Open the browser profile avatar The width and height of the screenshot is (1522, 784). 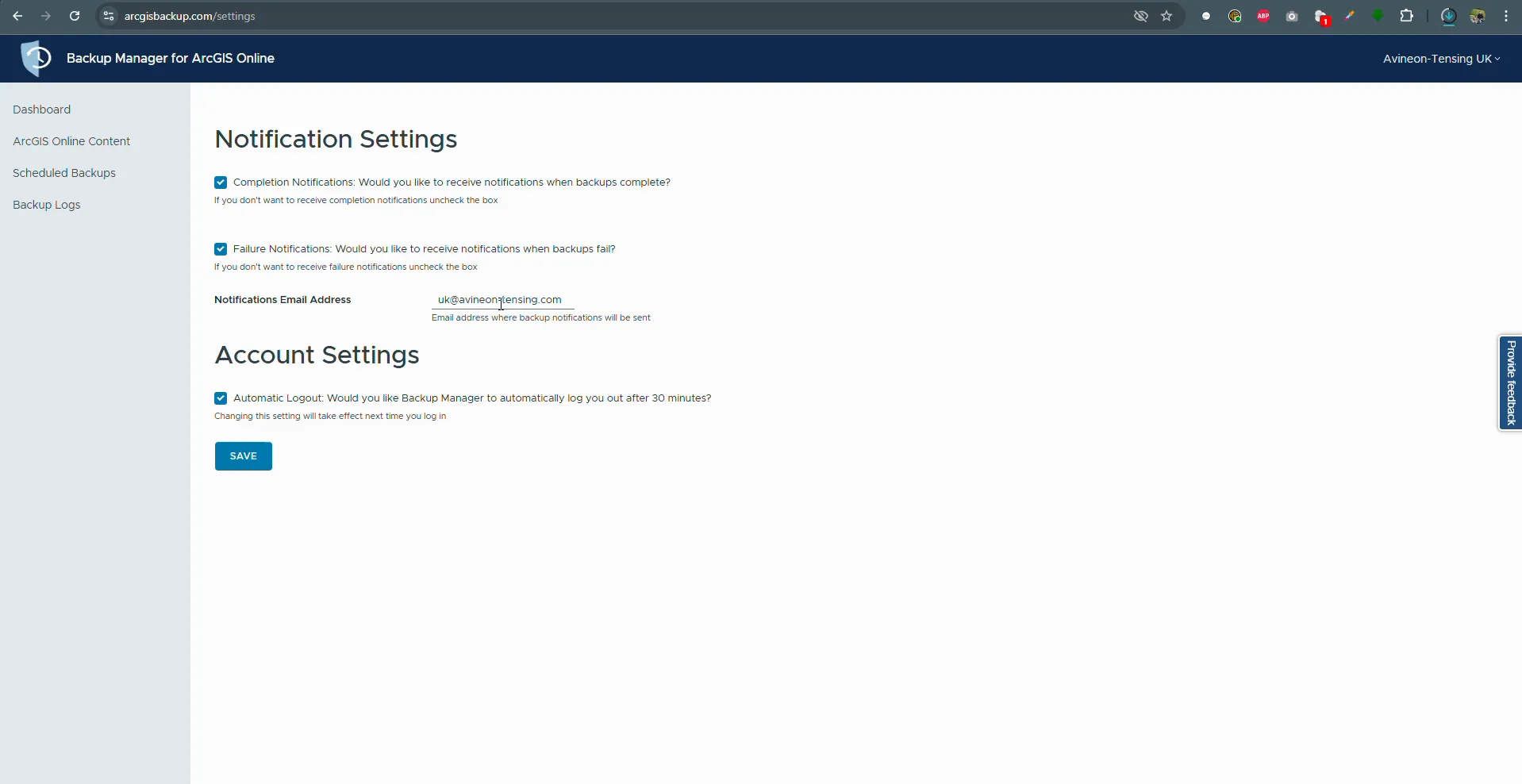click(1478, 16)
